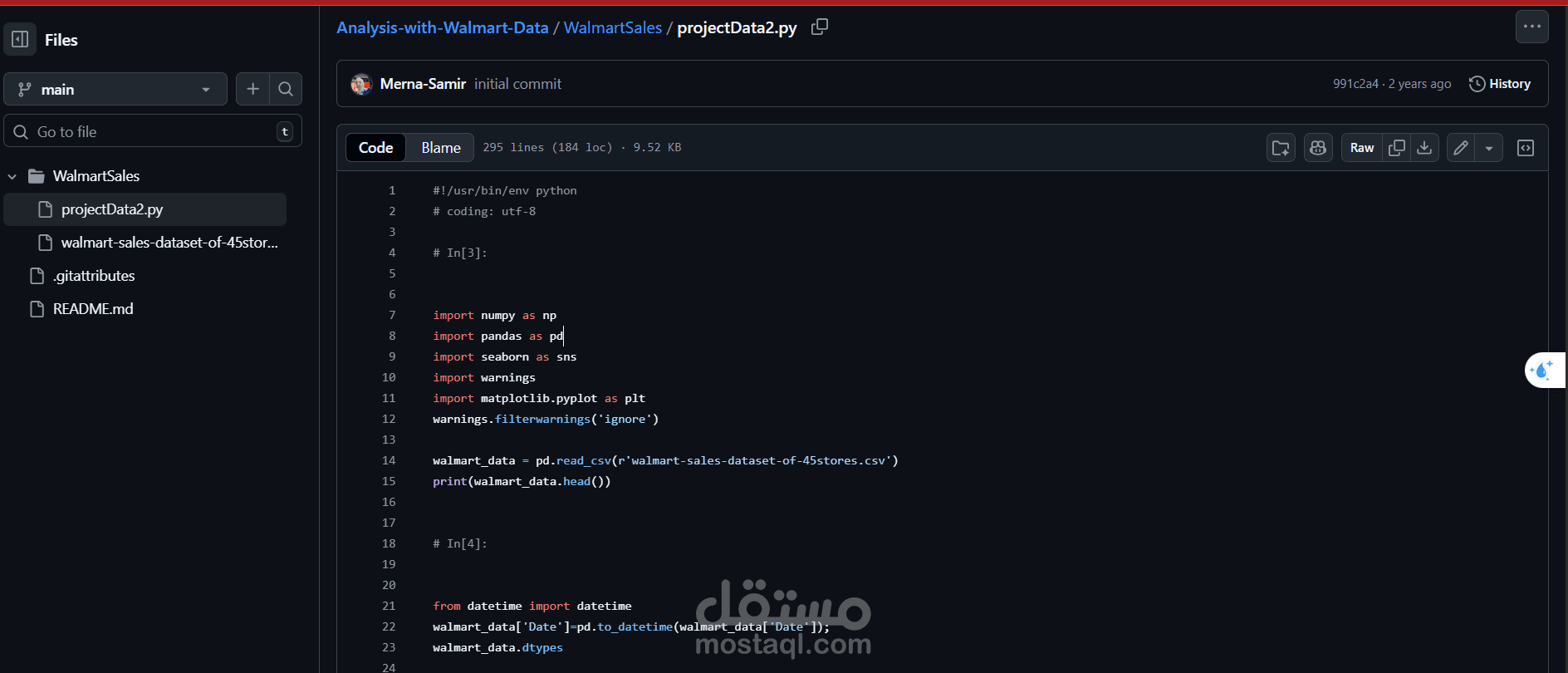Edit this file with pencil icon
The image size is (1568, 673).
[x=1461, y=148]
